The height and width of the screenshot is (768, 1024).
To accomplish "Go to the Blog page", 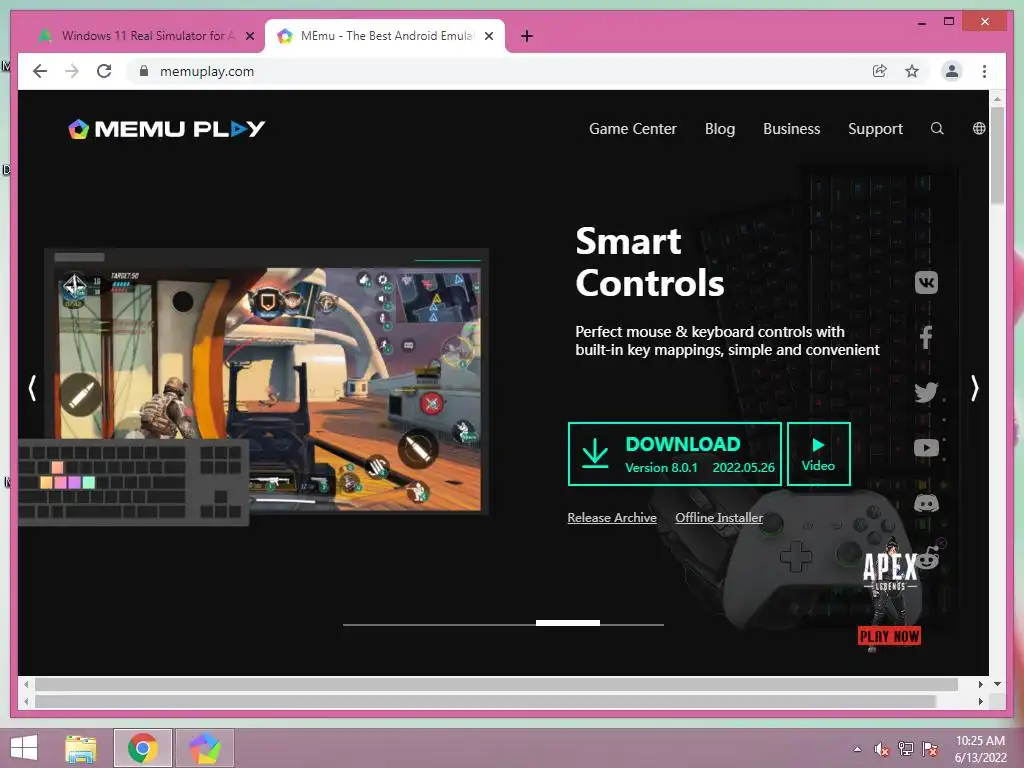I will (x=720, y=129).
